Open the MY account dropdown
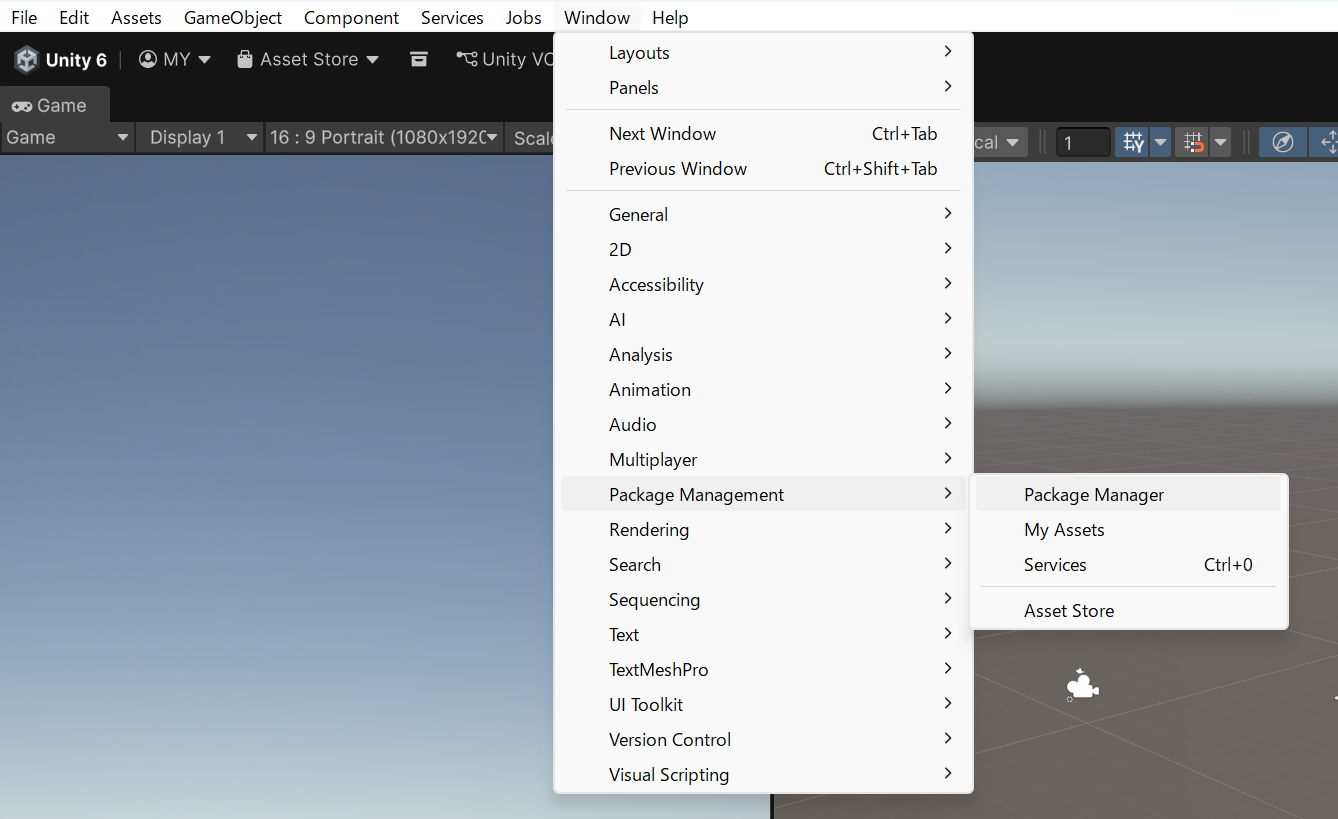 point(175,60)
